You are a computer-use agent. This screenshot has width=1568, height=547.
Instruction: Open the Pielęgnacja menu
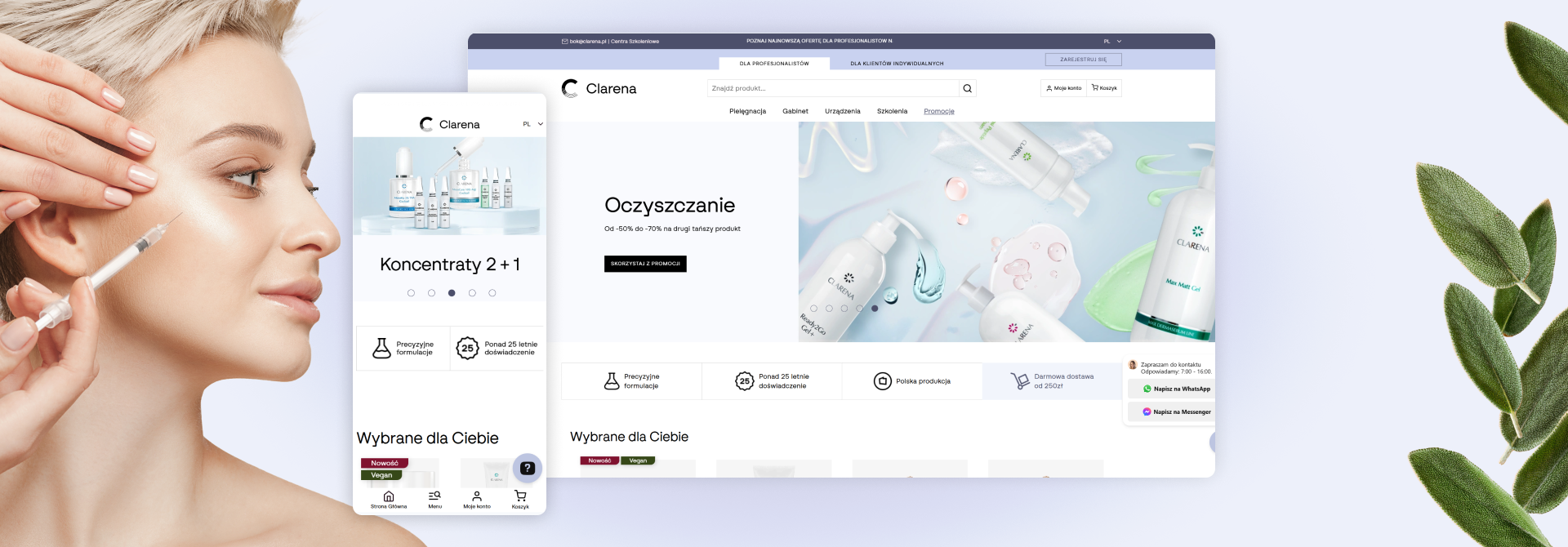[x=747, y=111]
